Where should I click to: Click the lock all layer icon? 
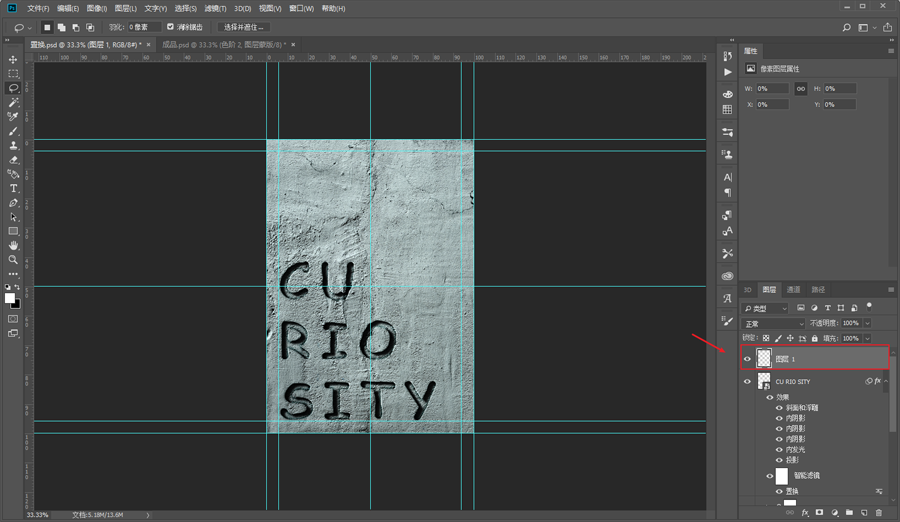[x=816, y=339]
